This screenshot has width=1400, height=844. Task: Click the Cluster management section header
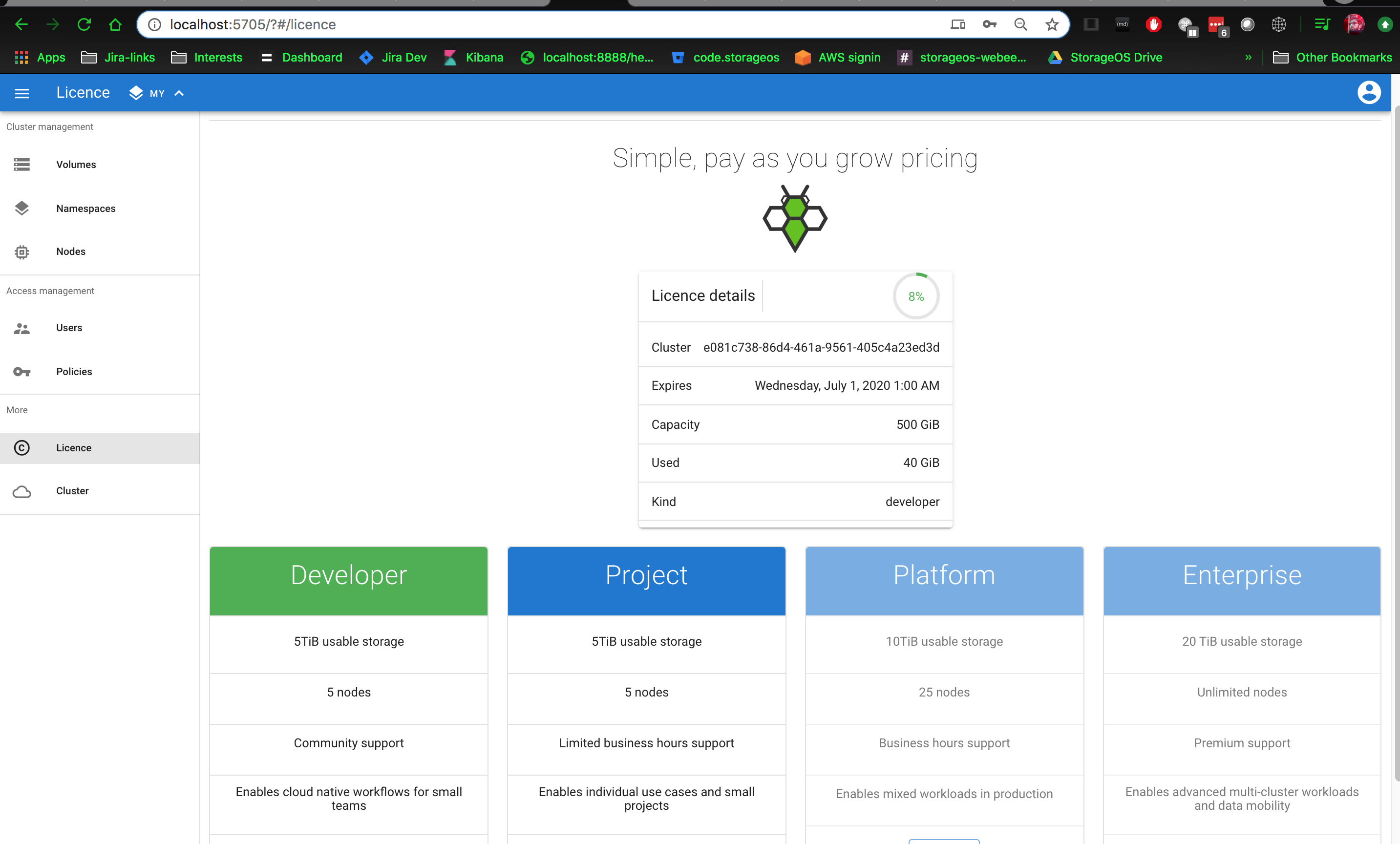pyautogui.click(x=49, y=126)
